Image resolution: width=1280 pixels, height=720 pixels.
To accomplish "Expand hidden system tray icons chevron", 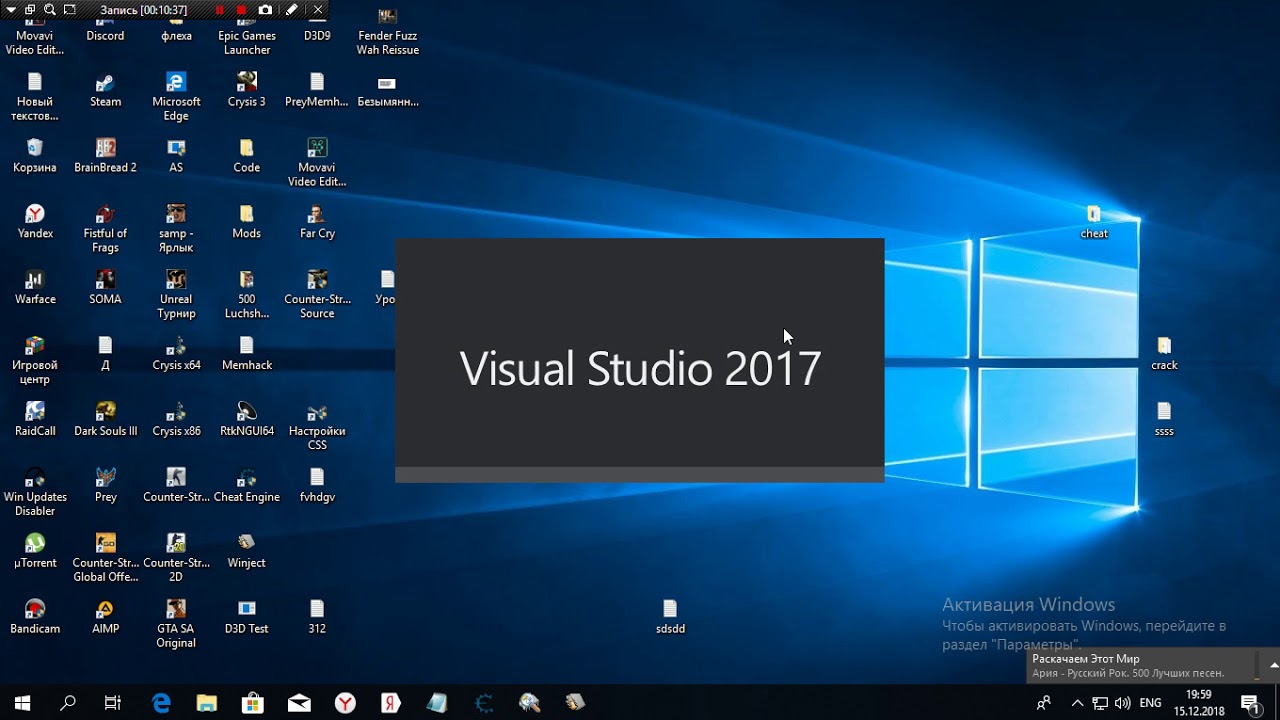I will point(1077,703).
